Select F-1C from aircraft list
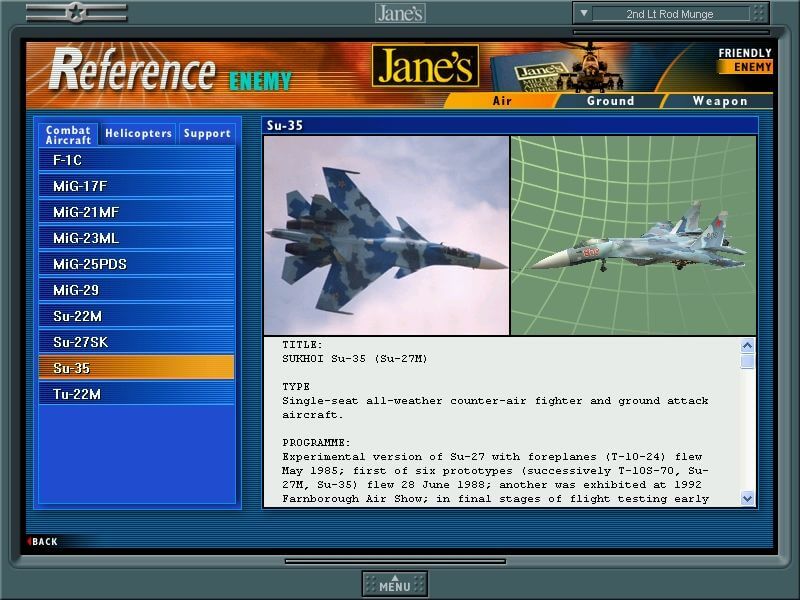Viewport: 800px width, 600px height. click(137, 160)
